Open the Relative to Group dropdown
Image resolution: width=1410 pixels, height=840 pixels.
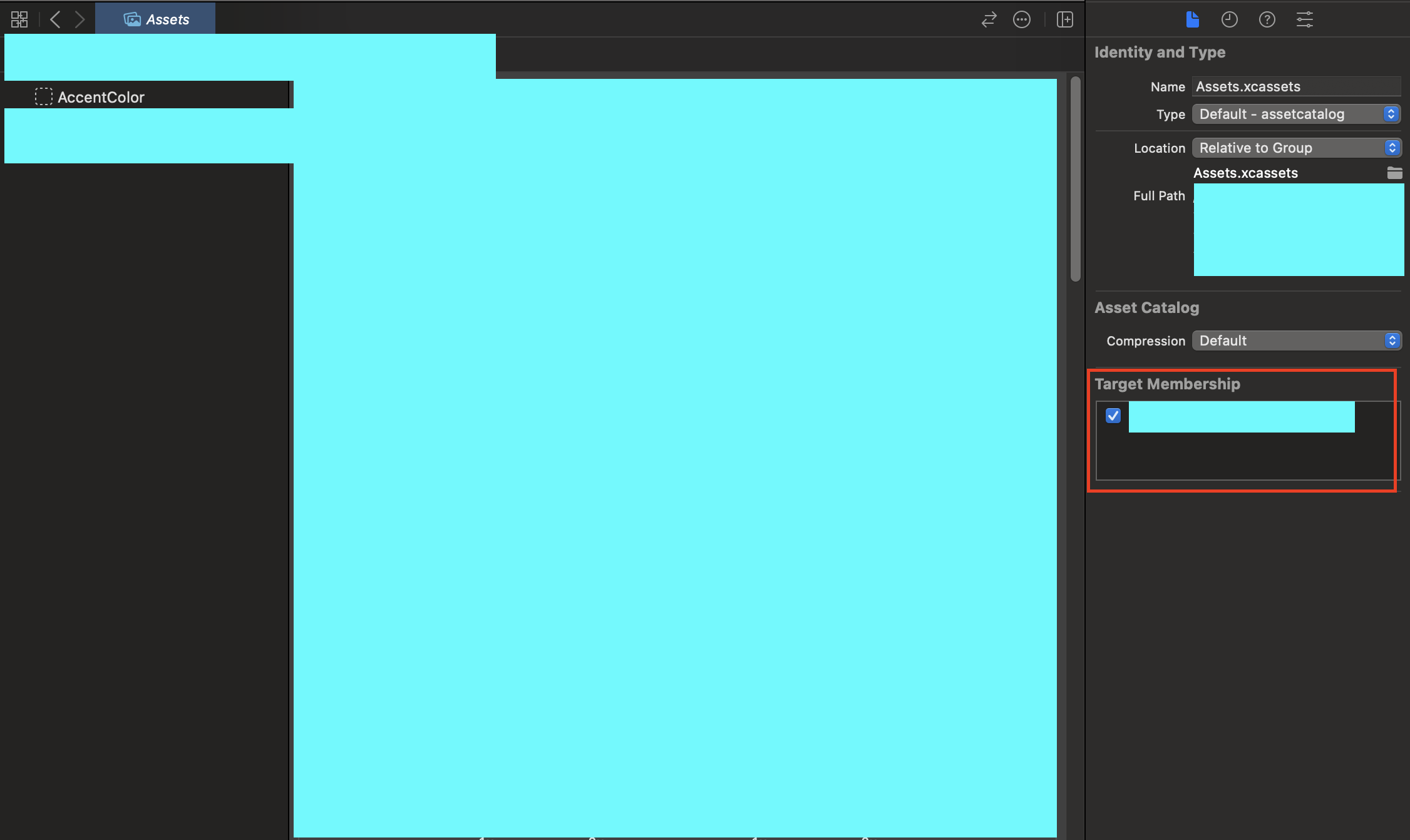coord(1296,148)
